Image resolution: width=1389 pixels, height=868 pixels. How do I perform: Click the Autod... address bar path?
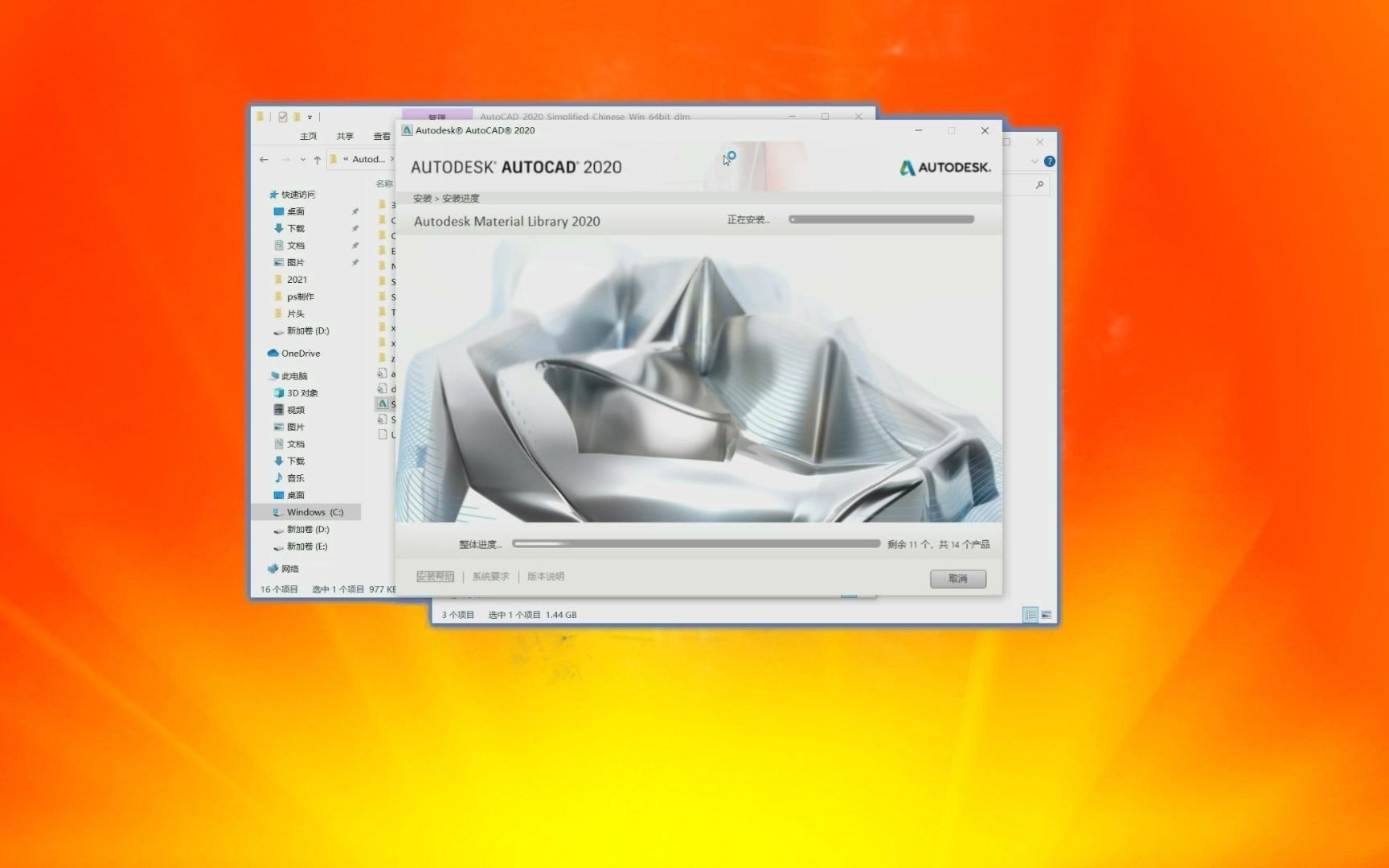coord(368,159)
